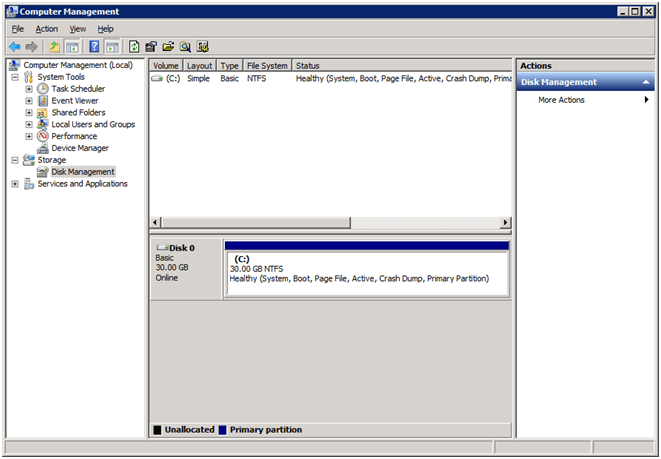The height and width of the screenshot is (459, 661).
Task: Click the Status column header
Action: click(x=308, y=66)
